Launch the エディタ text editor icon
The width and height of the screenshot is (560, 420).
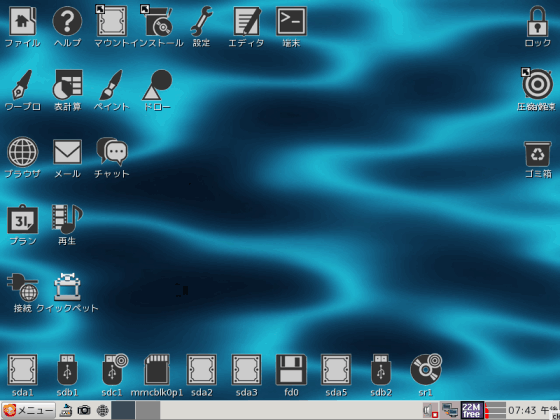pyautogui.click(x=246, y=21)
